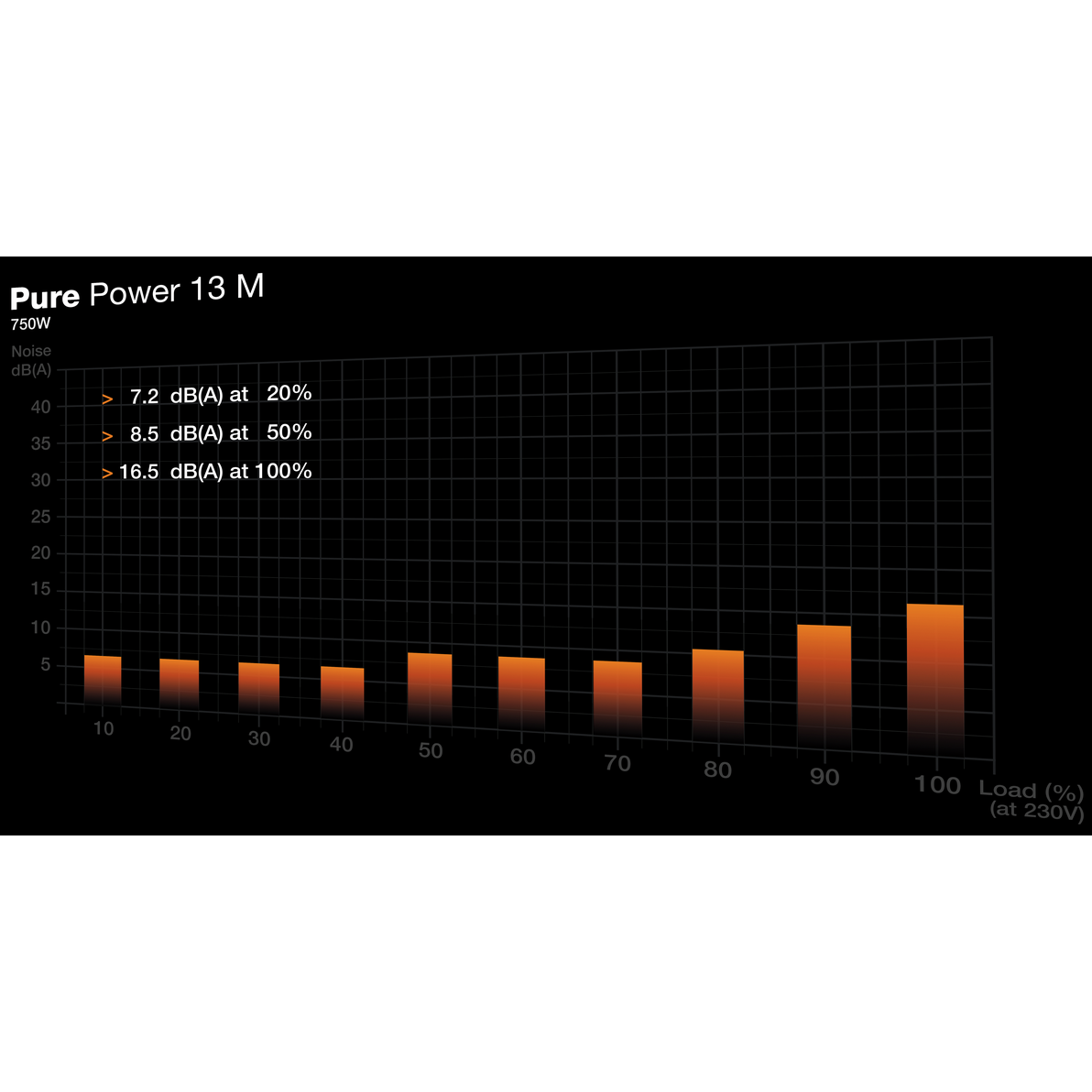The image size is (1092, 1092).
Task: Click the orange bar at 60% load
Action: (x=521, y=694)
